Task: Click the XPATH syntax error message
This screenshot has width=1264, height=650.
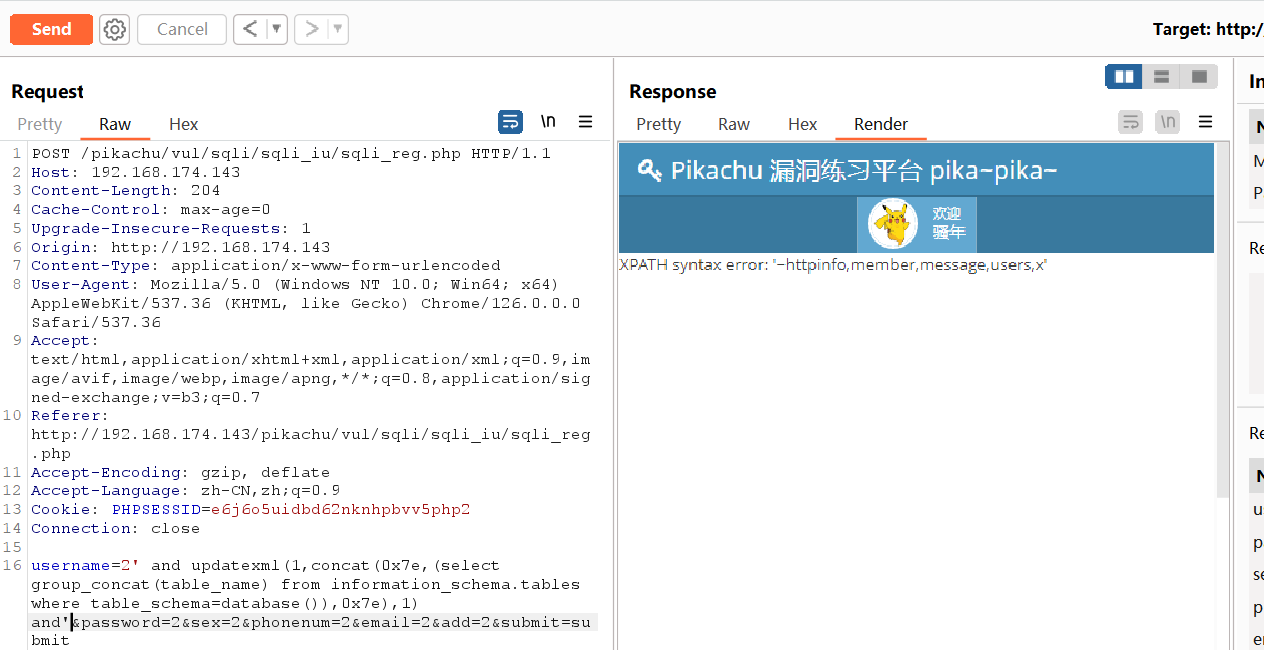Action: 833,265
